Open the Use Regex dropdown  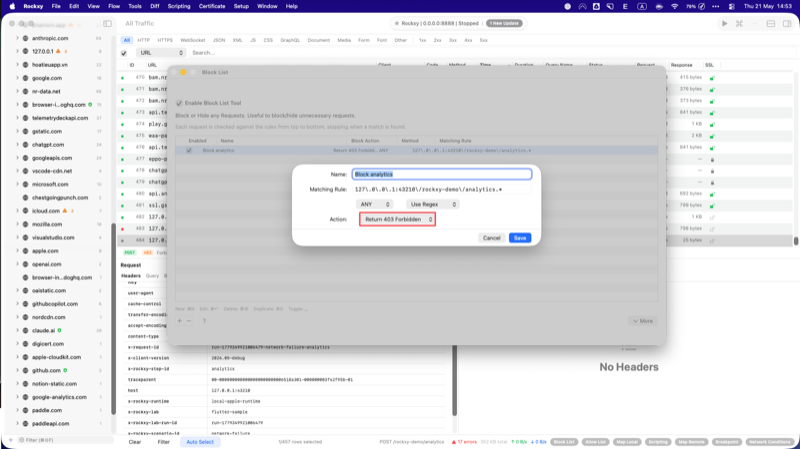[433, 204]
